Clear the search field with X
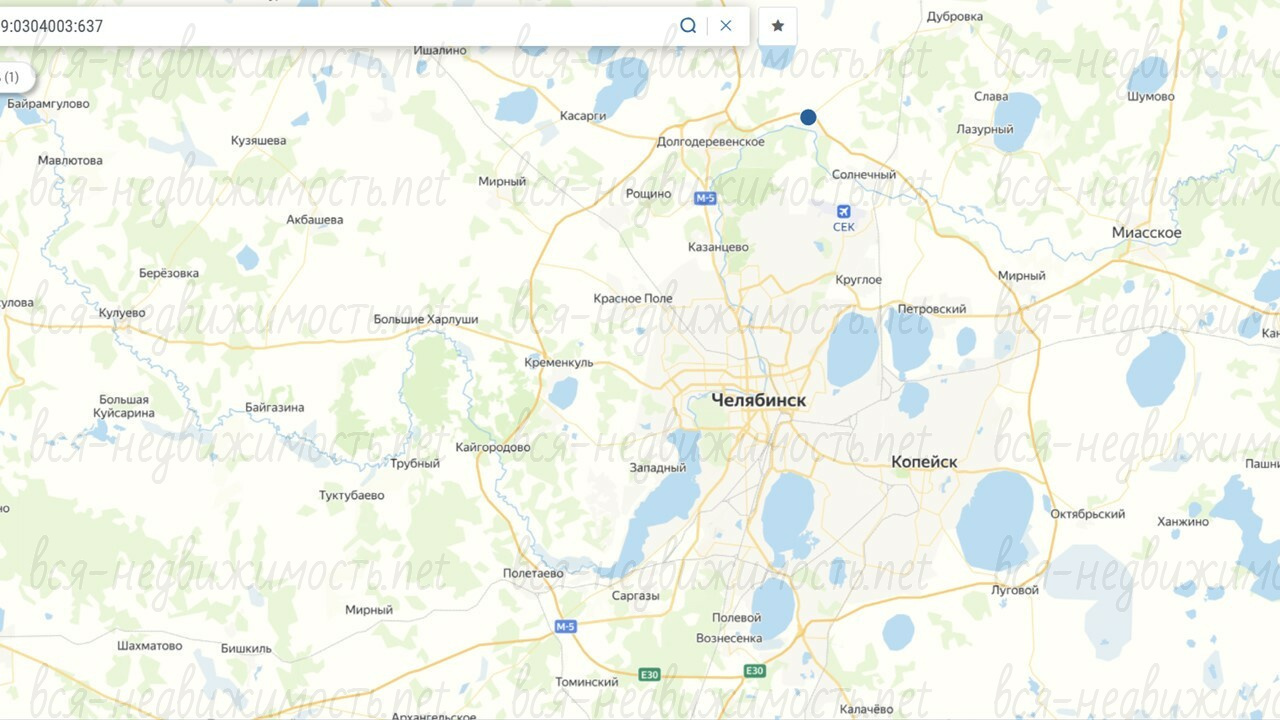1280x720 pixels. coord(726,26)
